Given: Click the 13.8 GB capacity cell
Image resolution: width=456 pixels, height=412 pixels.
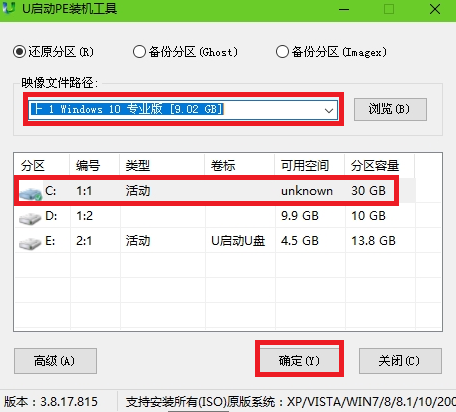Looking at the screenshot, I should [373, 241].
